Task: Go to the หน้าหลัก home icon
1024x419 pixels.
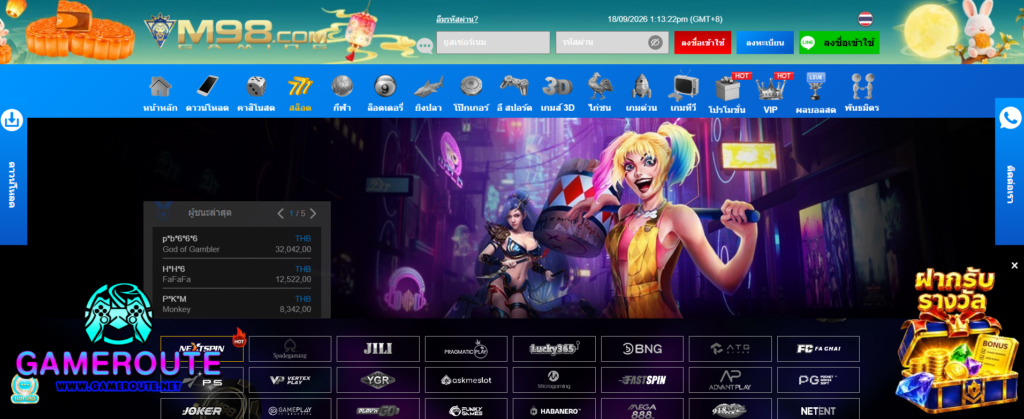Action: point(160,86)
